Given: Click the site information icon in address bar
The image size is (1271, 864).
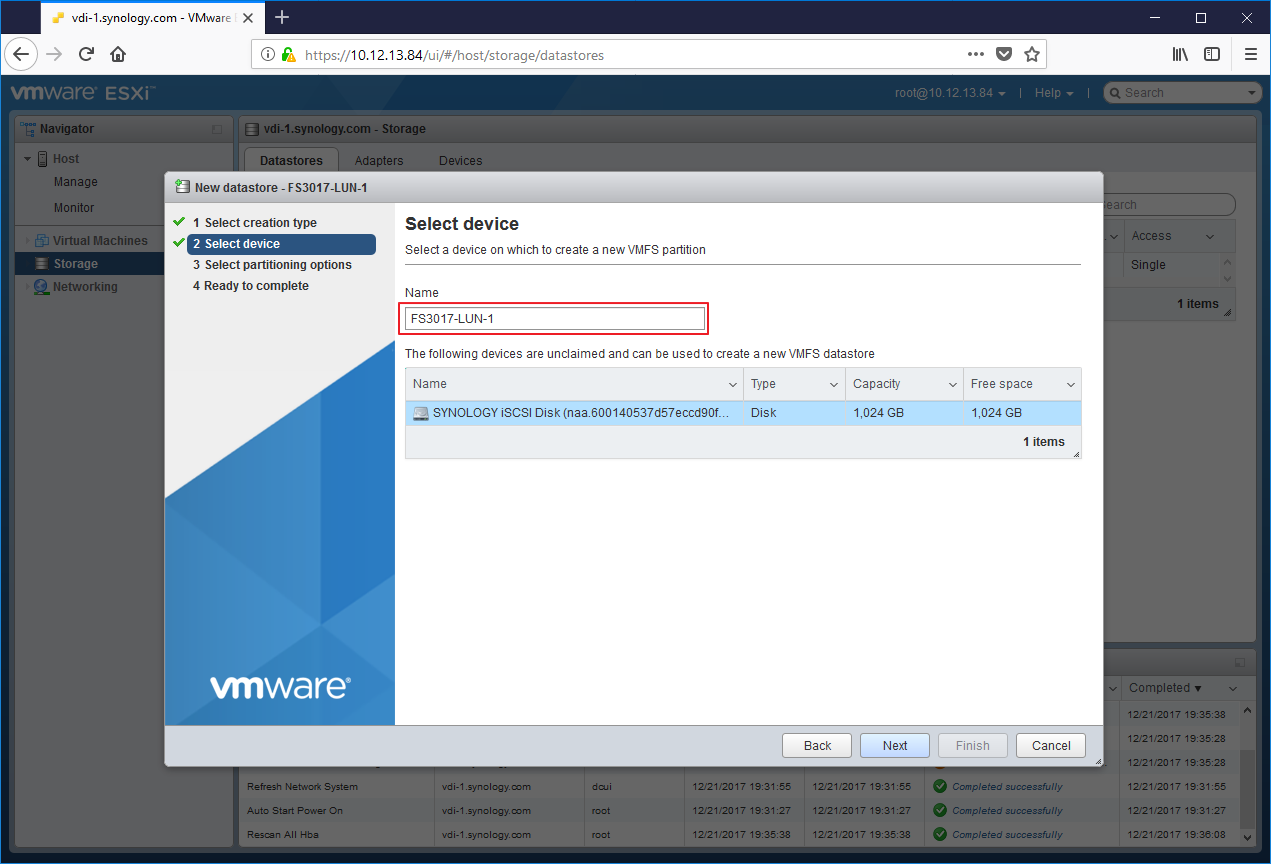Looking at the screenshot, I should [x=268, y=55].
